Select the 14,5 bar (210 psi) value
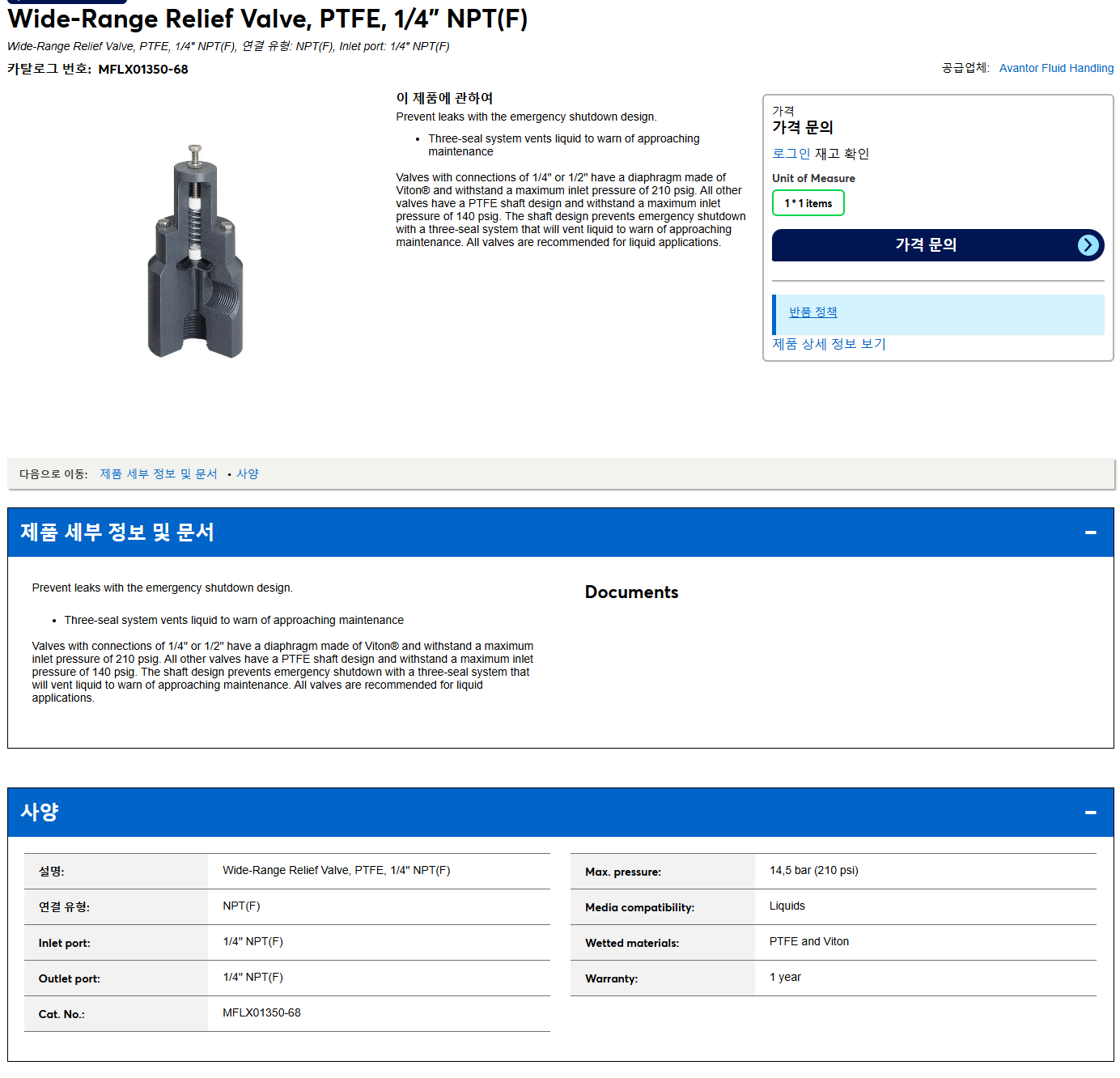 [x=813, y=870]
